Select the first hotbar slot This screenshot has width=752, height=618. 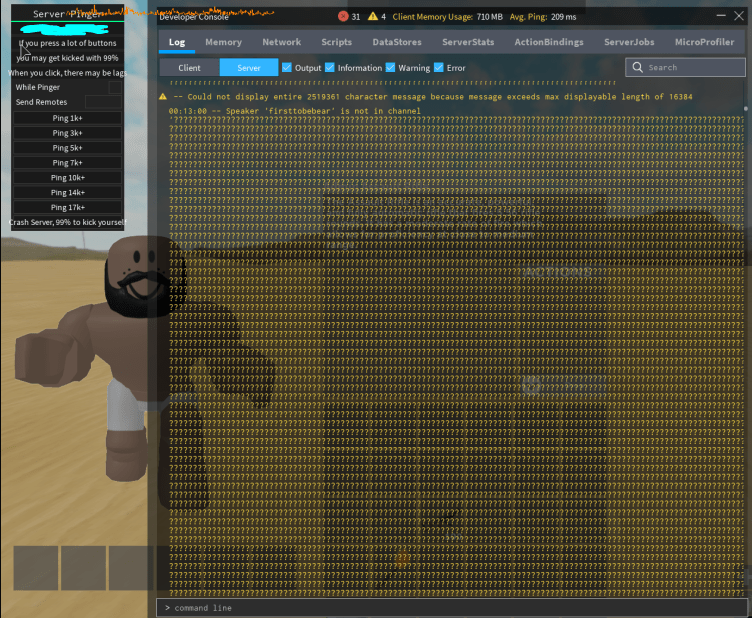(x=36, y=568)
